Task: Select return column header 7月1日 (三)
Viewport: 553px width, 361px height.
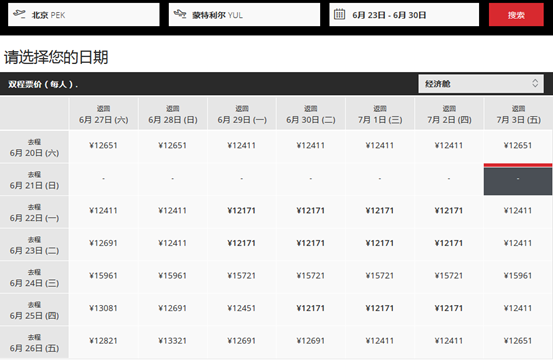Action: point(380,114)
